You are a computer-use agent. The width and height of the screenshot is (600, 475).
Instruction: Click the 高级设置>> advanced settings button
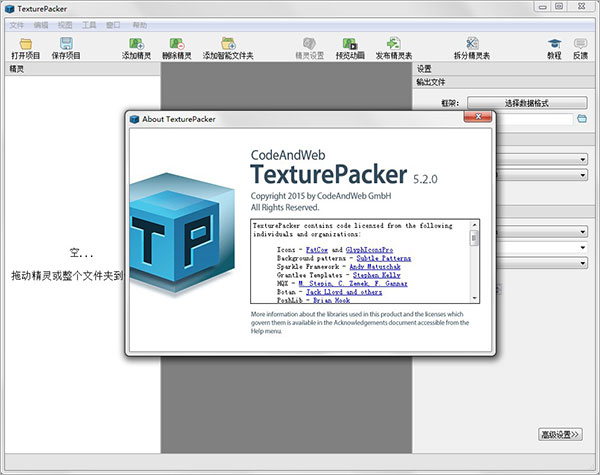pyautogui.click(x=560, y=434)
